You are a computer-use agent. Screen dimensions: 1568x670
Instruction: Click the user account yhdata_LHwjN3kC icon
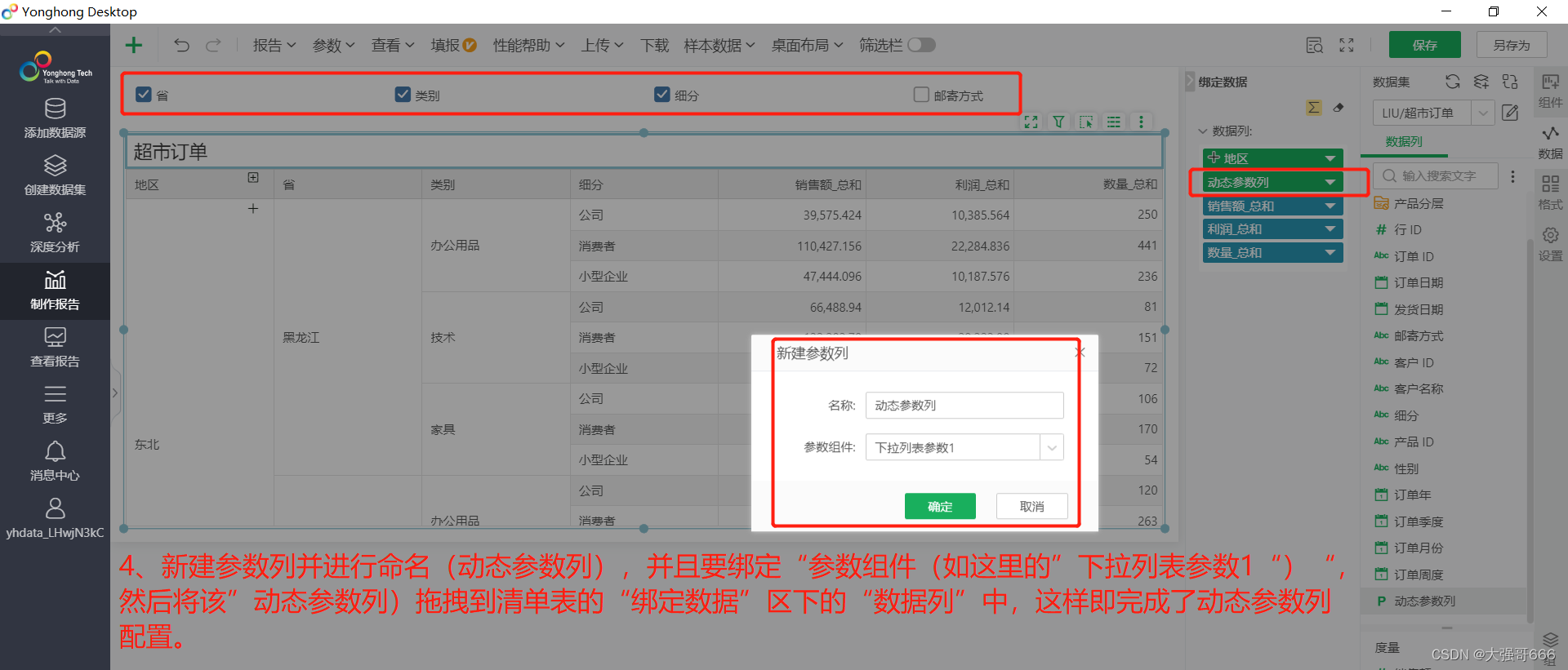pos(55,519)
